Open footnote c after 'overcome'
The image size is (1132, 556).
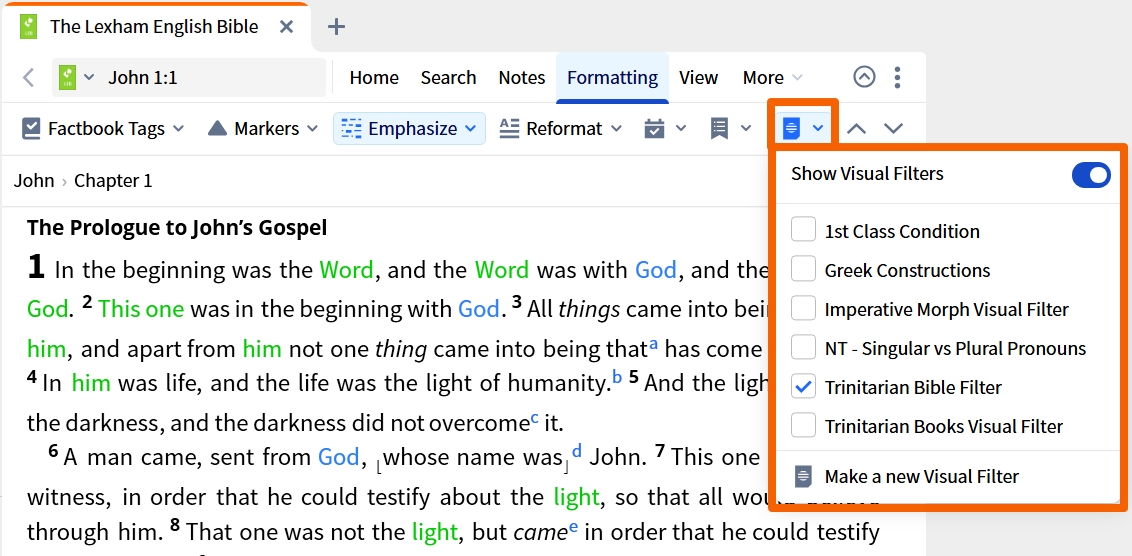coord(534,416)
